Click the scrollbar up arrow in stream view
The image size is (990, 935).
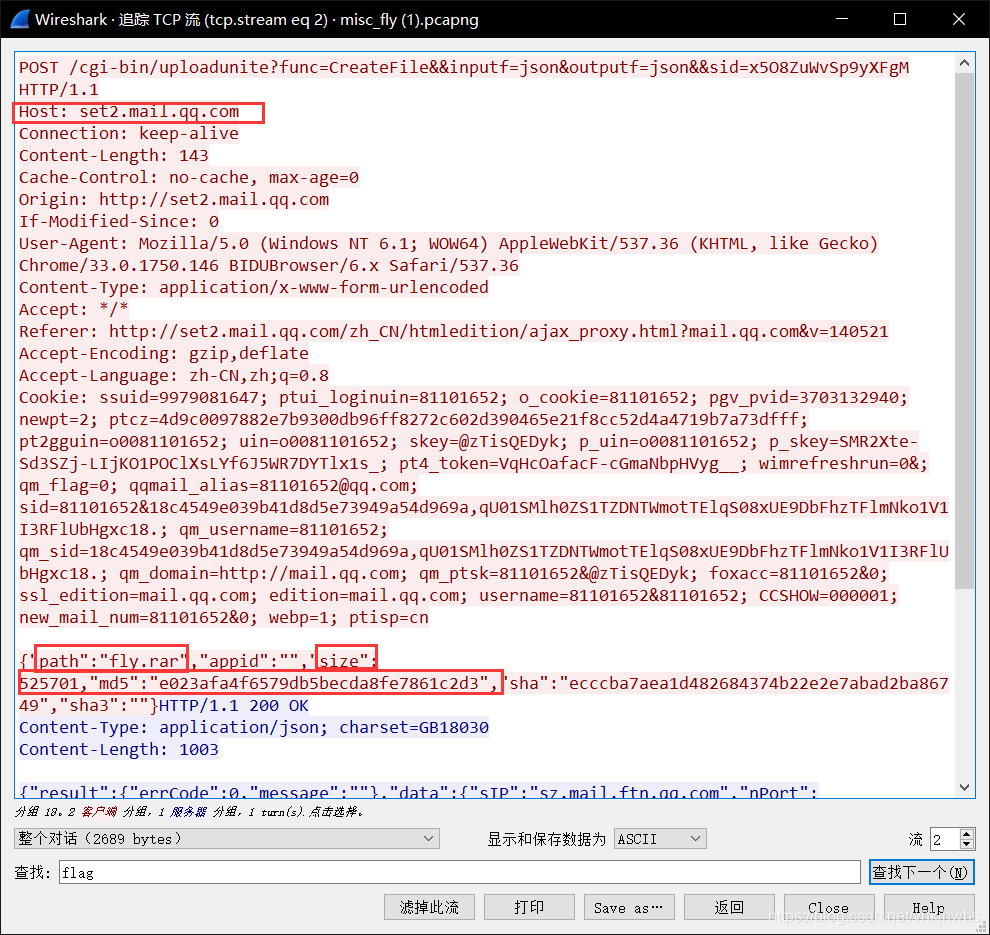tap(964, 62)
